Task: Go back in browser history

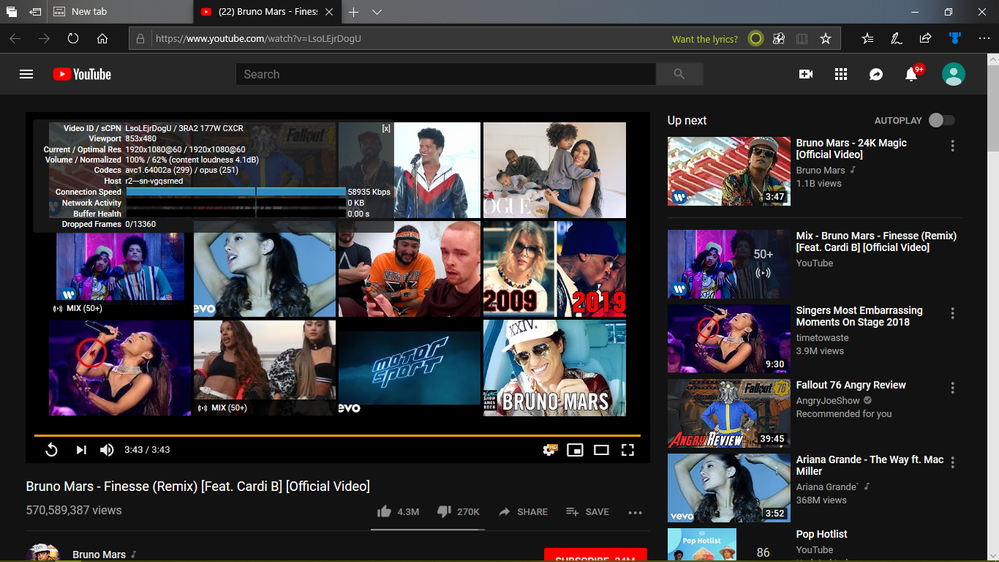Action: pos(15,39)
